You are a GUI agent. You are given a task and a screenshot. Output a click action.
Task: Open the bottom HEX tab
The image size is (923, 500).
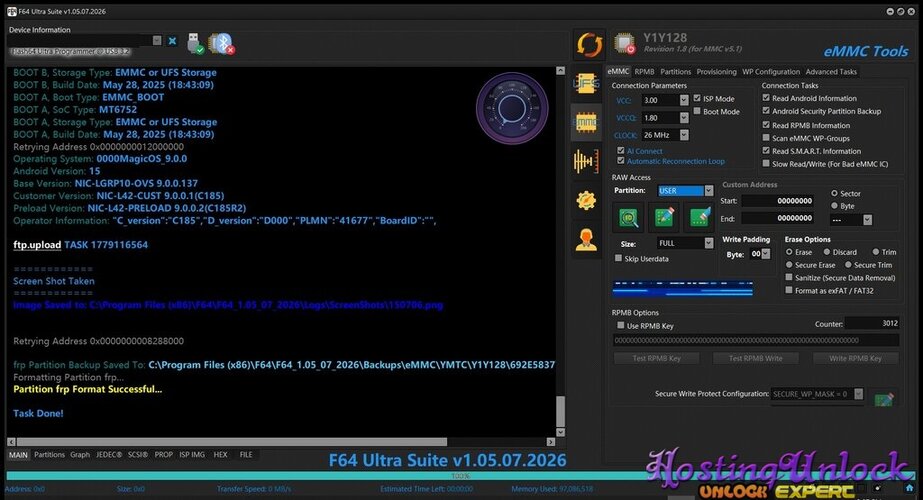[x=220, y=455]
